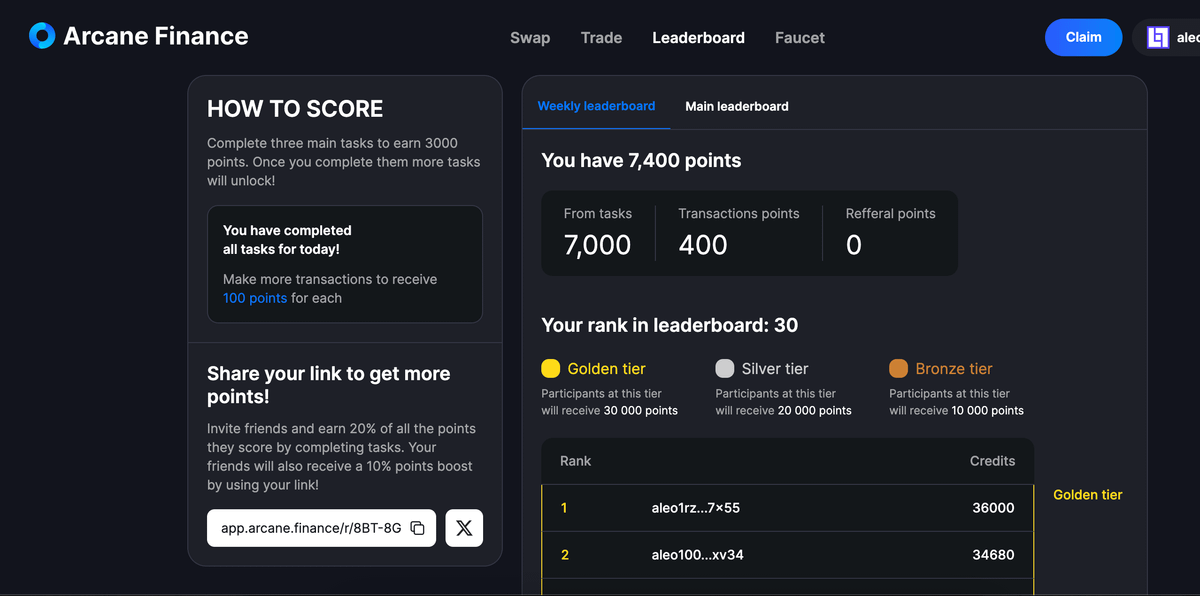Screen dimensions: 1200x596
Task: Click the Bronze tier orange swatch
Action: (898, 368)
